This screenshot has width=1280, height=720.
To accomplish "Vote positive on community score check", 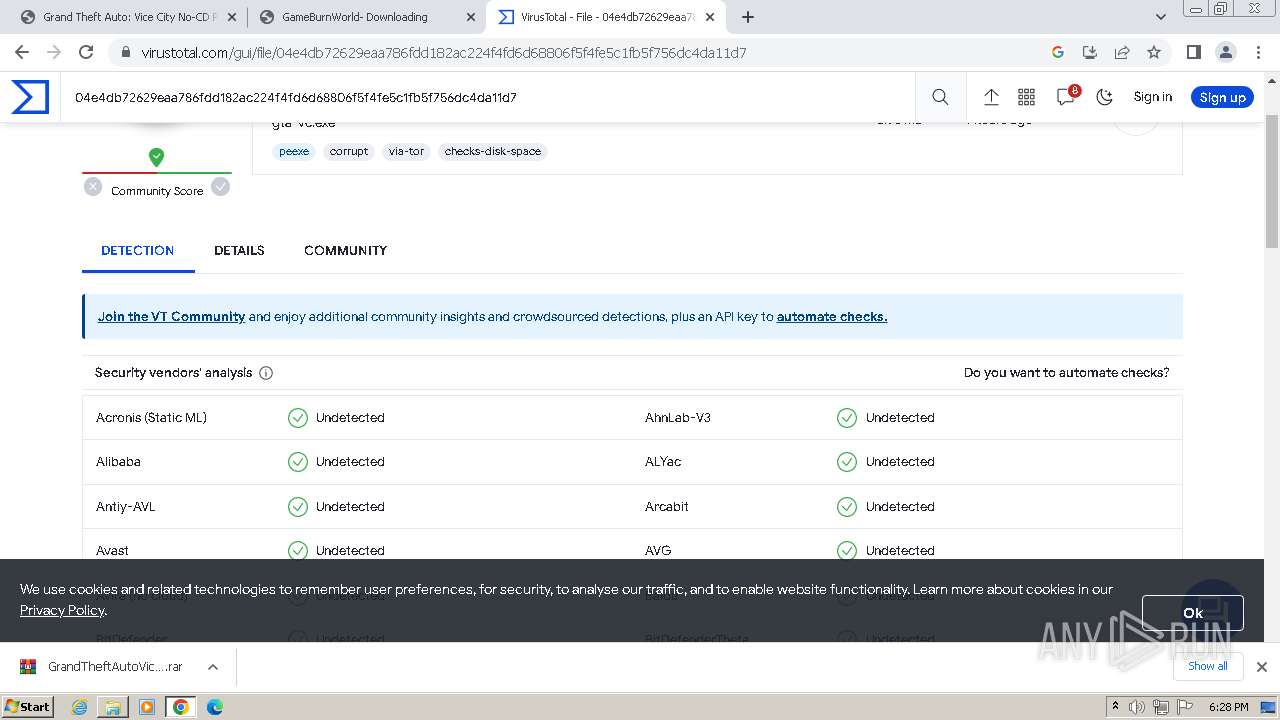I will click(221, 186).
